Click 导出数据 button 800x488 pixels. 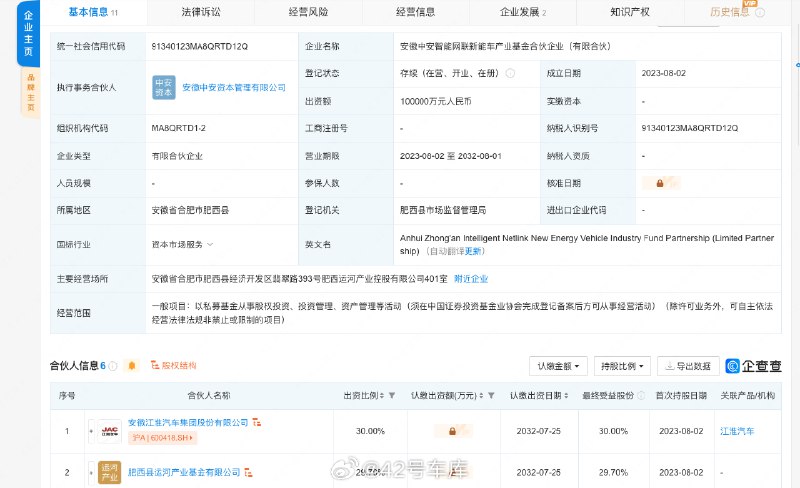pos(688,366)
